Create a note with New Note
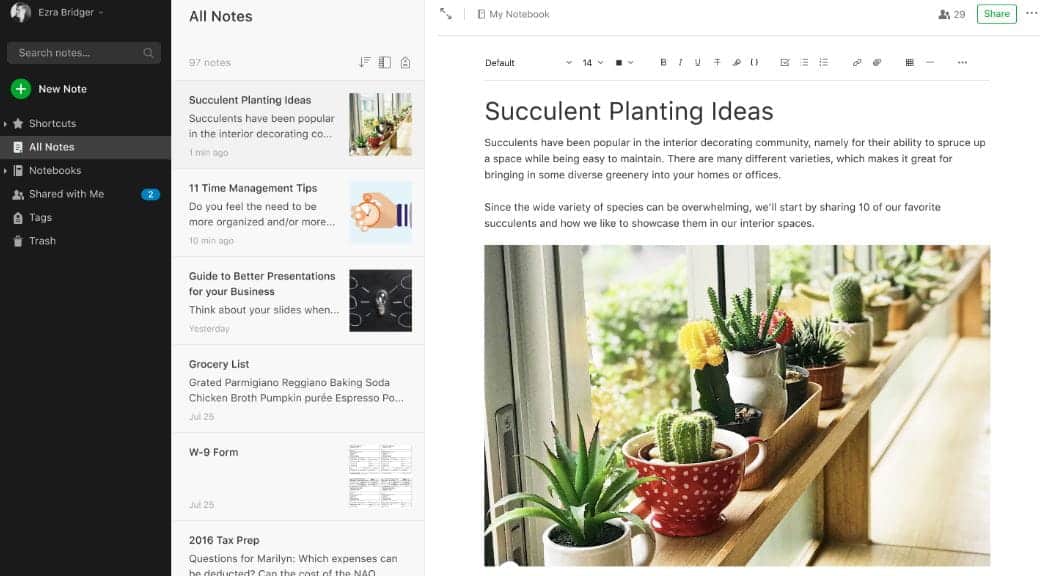Viewport: 1044px width, 576px height. pyautogui.click(x=49, y=88)
